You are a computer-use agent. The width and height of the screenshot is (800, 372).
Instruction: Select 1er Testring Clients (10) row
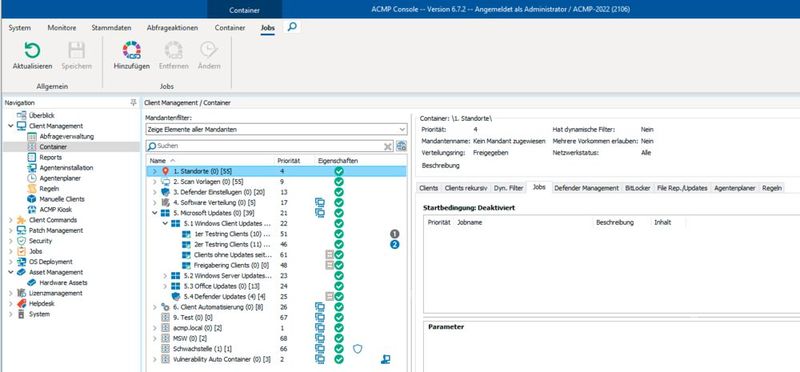click(276, 234)
